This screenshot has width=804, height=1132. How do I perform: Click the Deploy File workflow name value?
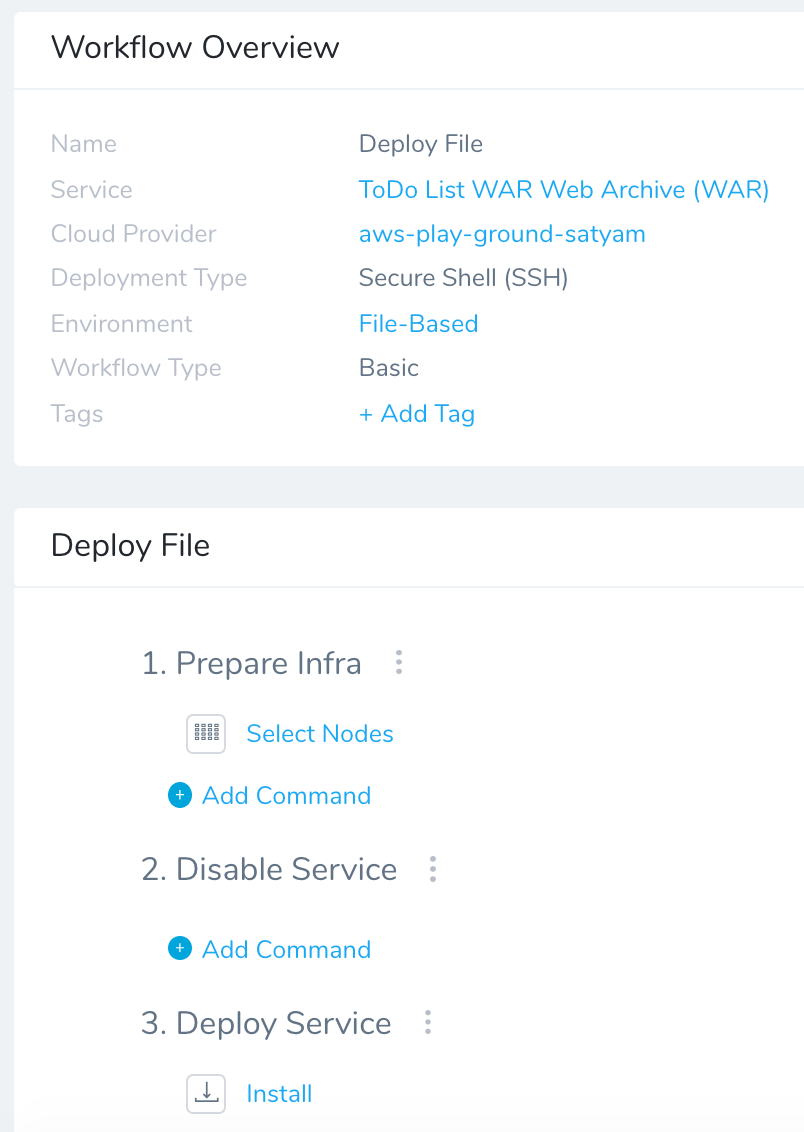point(421,144)
